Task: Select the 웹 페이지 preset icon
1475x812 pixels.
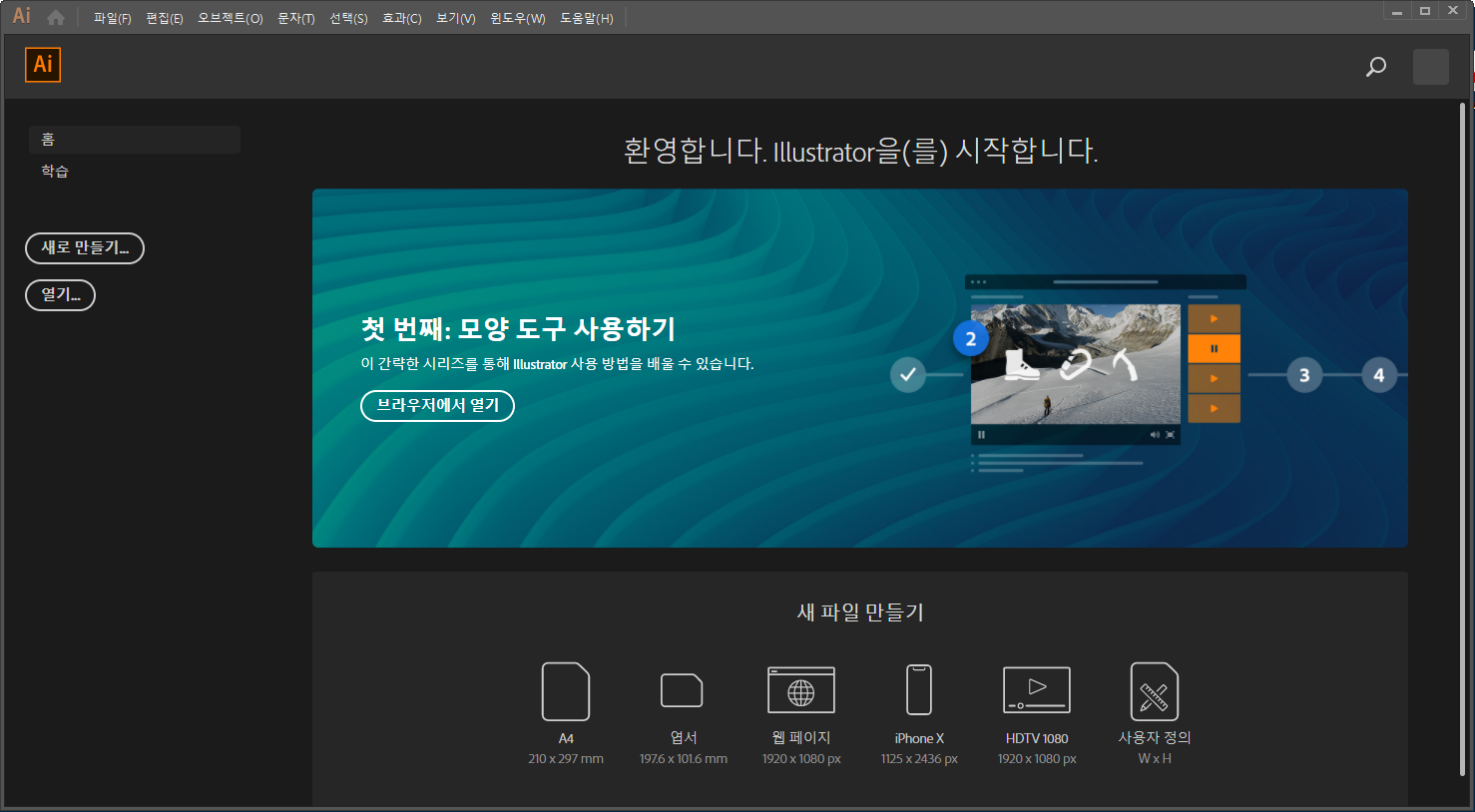Action: pyautogui.click(x=801, y=690)
